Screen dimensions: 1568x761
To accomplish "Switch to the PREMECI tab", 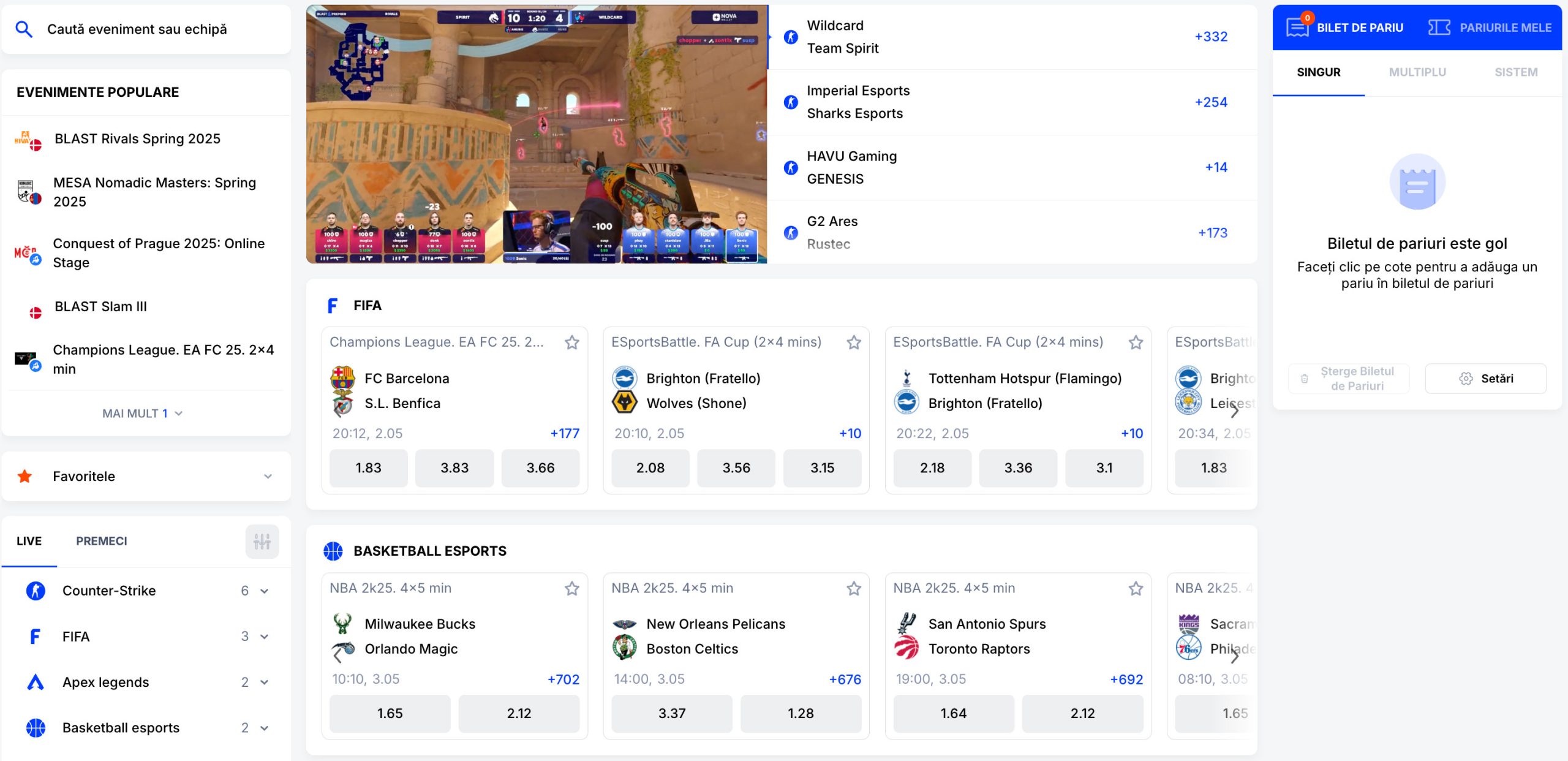I will point(102,542).
